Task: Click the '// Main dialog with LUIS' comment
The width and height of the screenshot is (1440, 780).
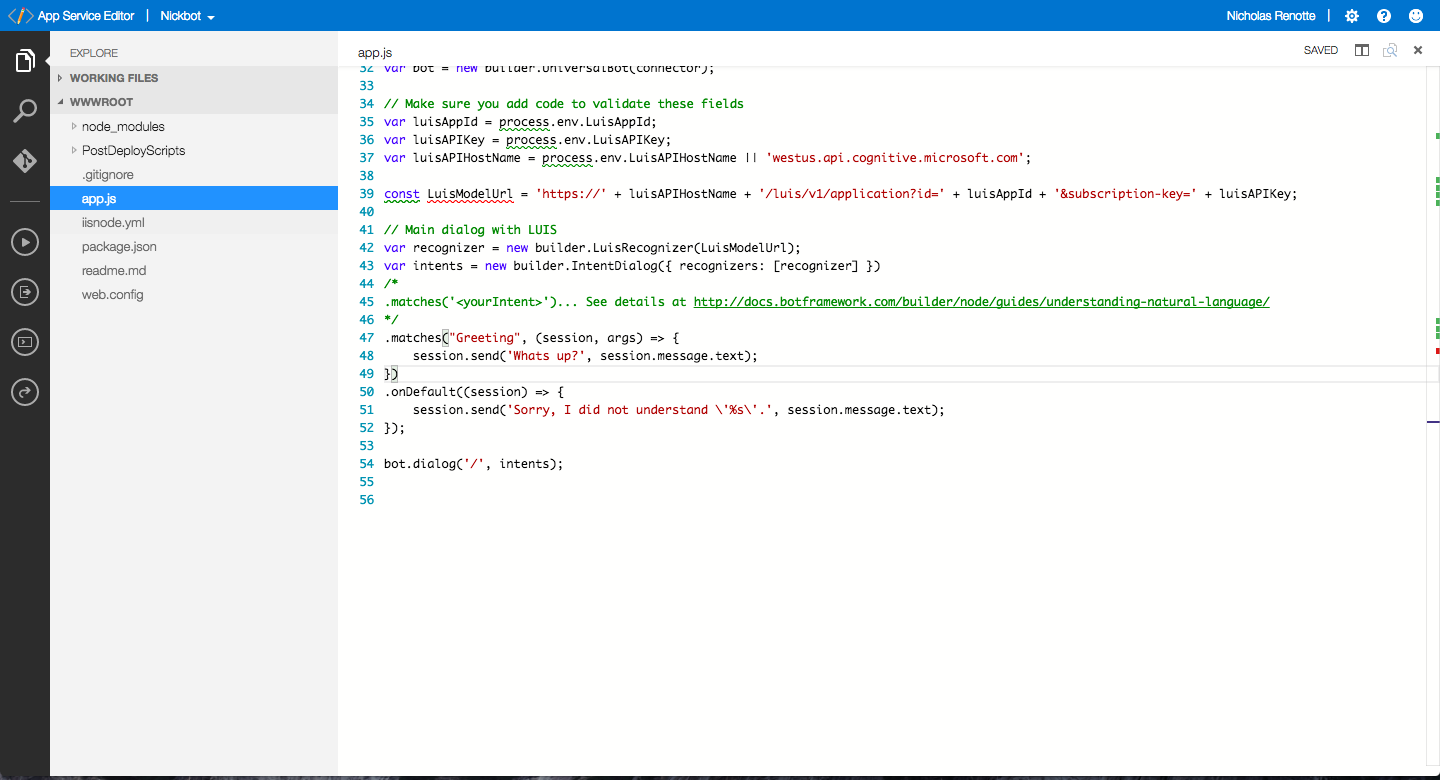Action: (x=470, y=230)
